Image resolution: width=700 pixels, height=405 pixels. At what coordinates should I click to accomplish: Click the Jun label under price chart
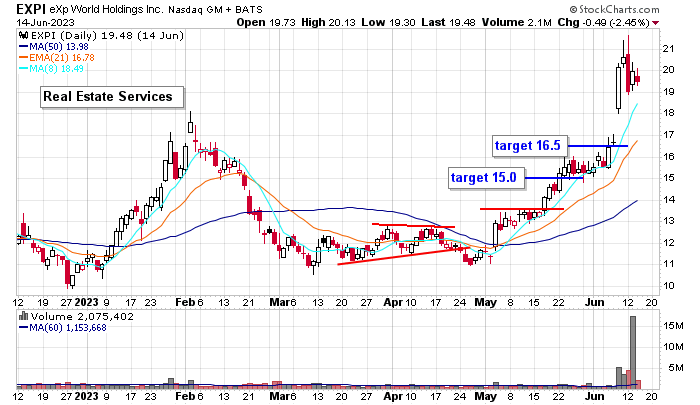[595, 302]
